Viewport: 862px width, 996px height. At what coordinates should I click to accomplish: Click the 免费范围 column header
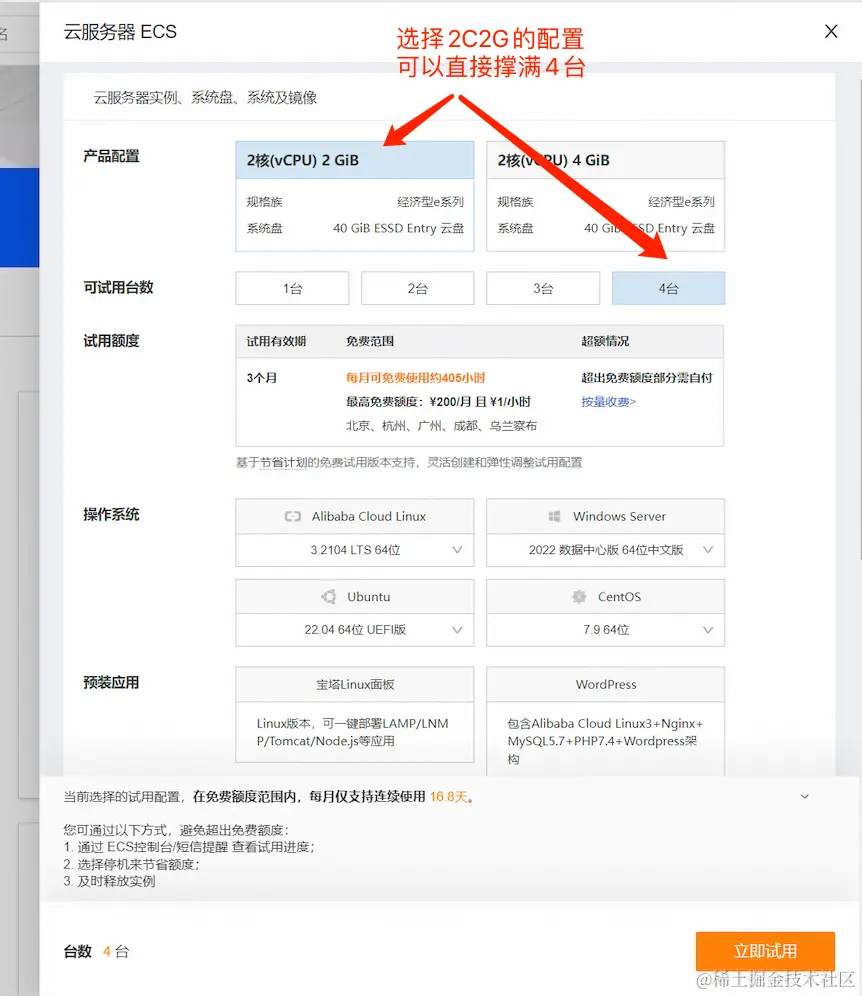pos(370,341)
